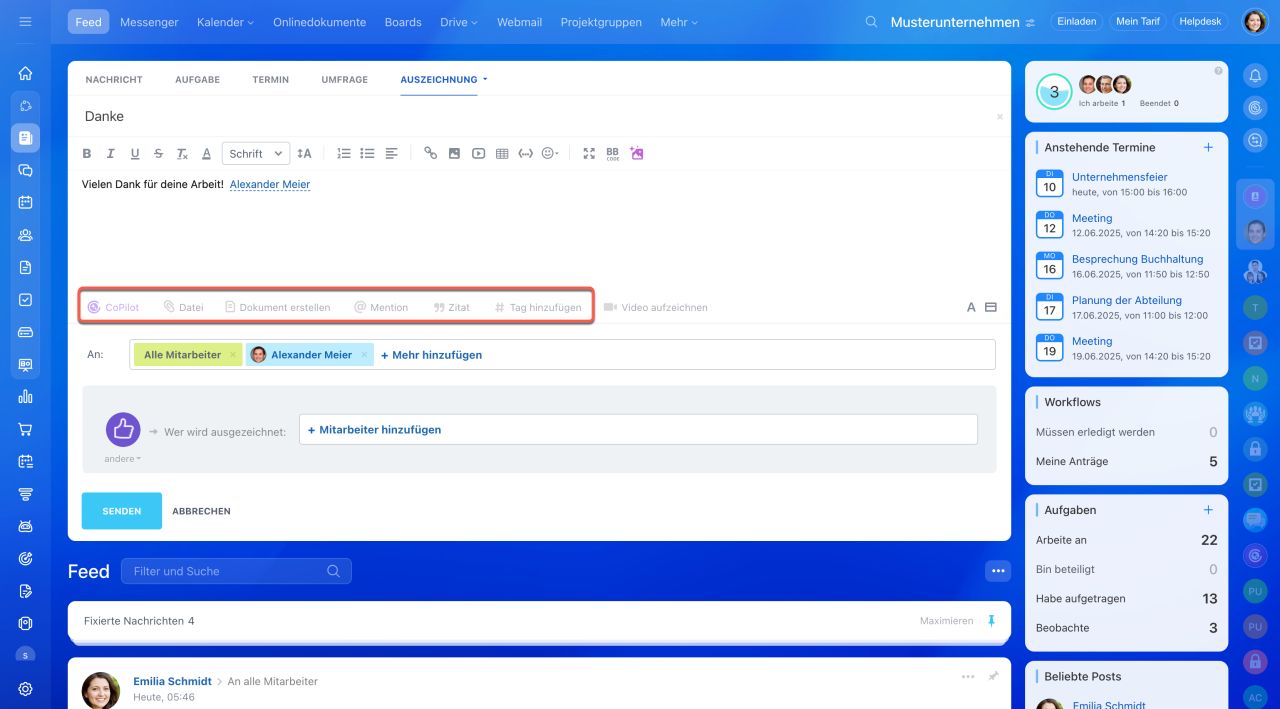The image size is (1280, 709).
Task: Switch to the Umfrage tab
Action: coord(345,79)
